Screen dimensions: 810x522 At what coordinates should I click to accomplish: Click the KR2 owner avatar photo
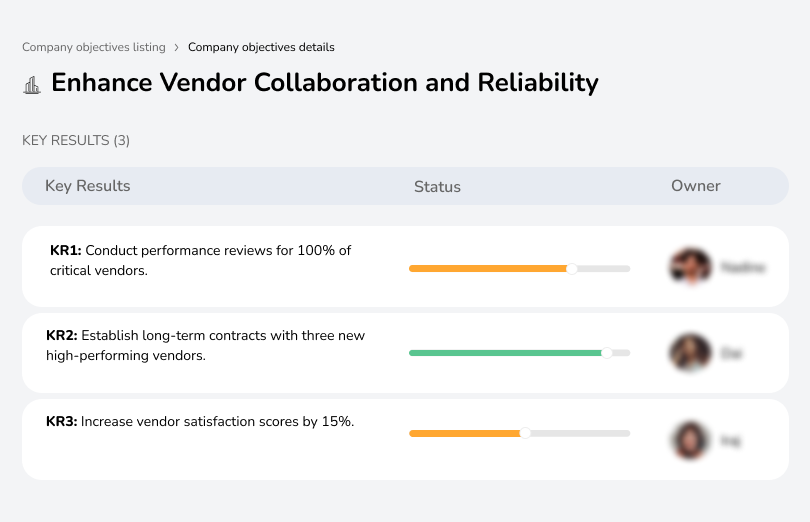click(690, 353)
